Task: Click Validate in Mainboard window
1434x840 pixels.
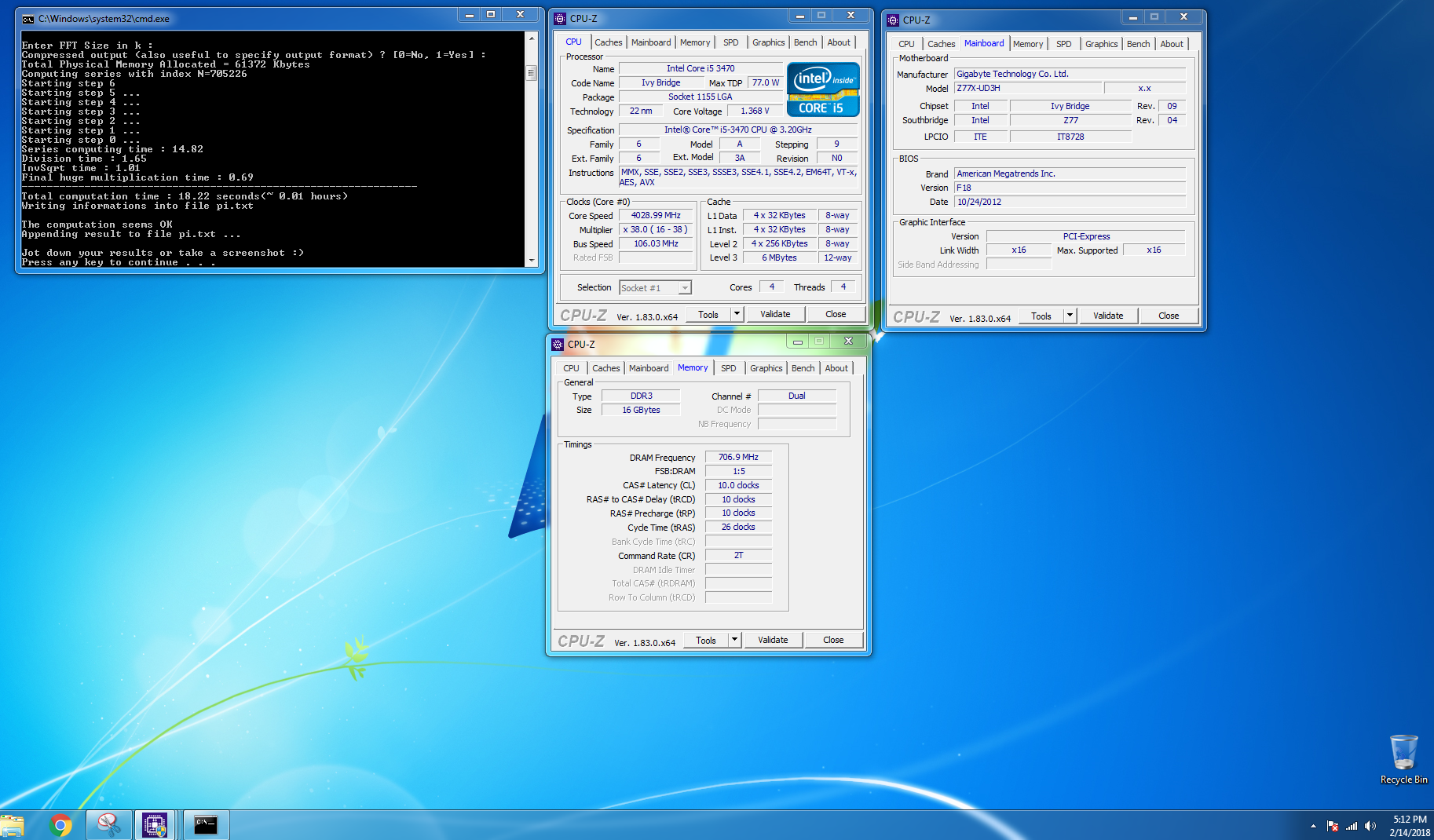Action: [x=1108, y=316]
